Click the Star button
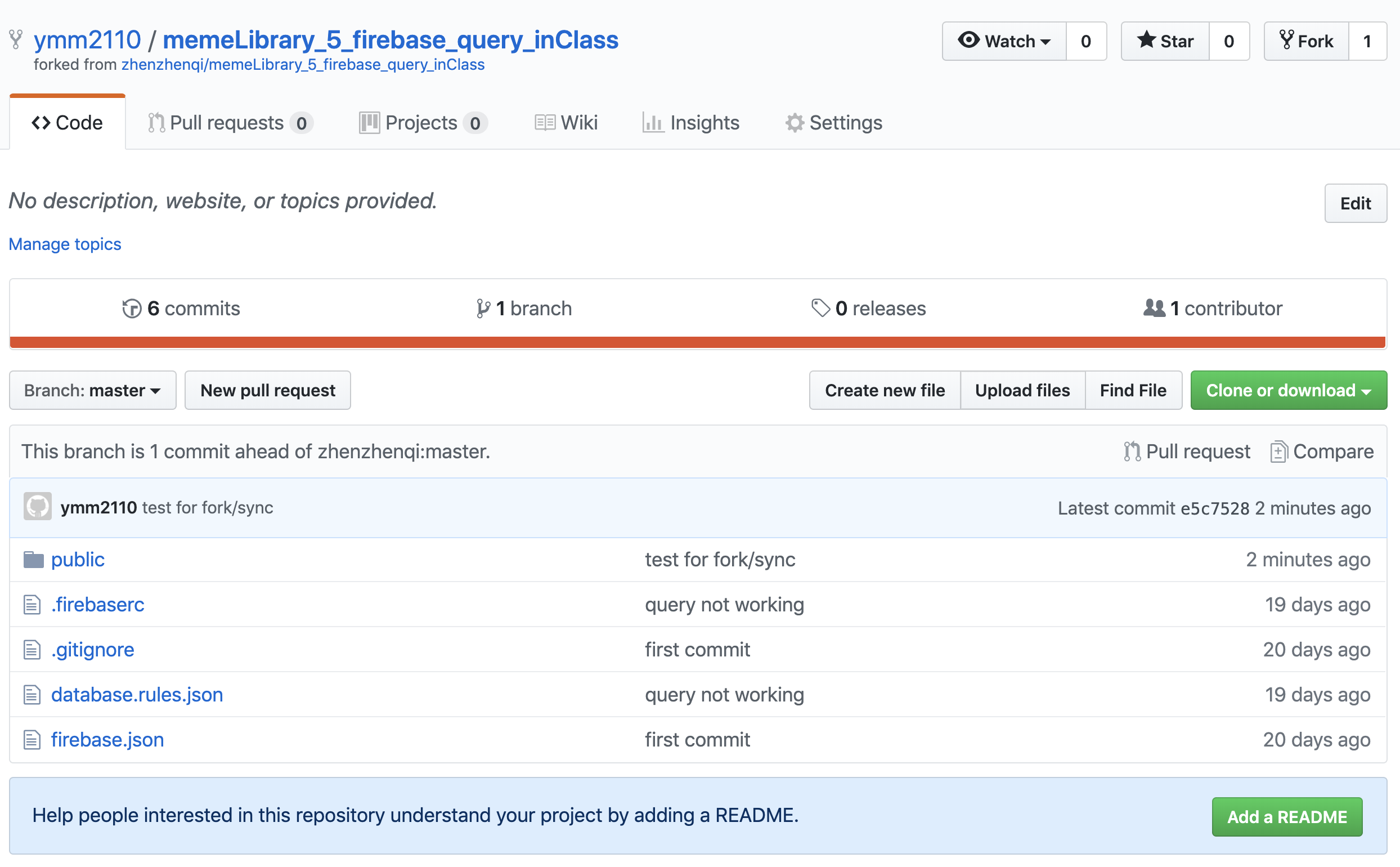The height and width of the screenshot is (867, 1400). (1164, 41)
